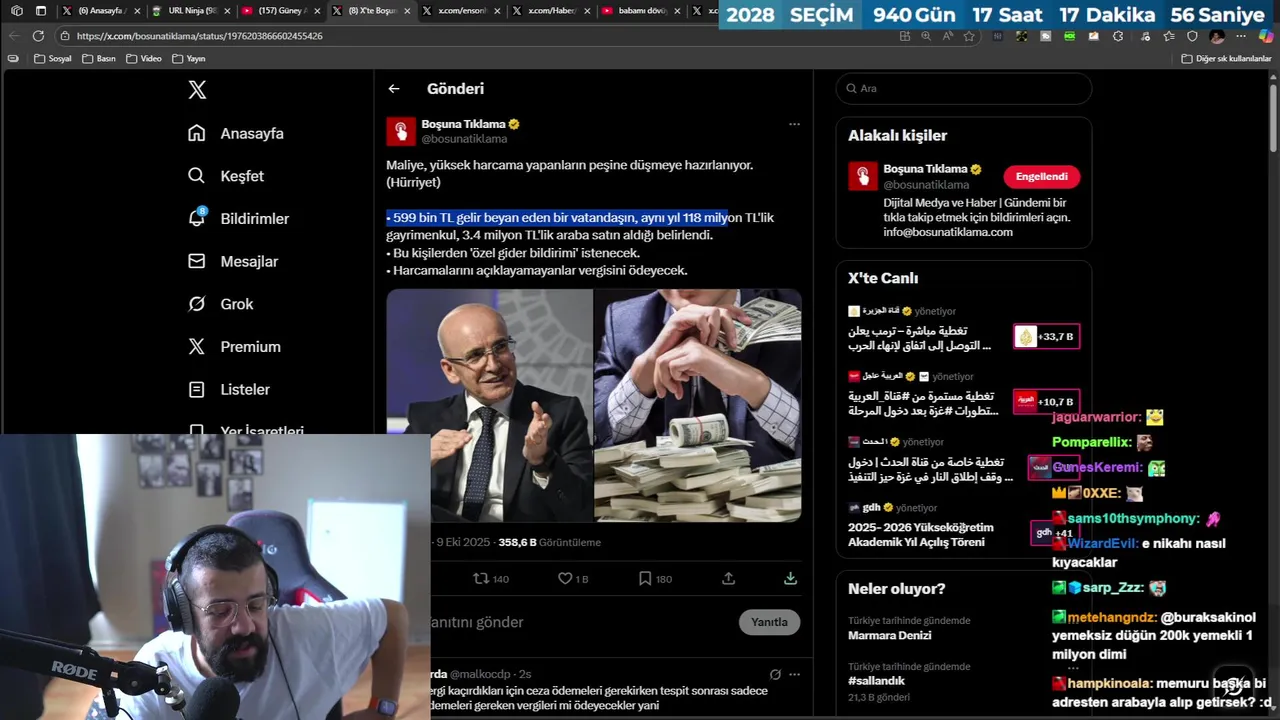
Task: Switch to the babamı dövü YouTube tab
Action: 641,11
